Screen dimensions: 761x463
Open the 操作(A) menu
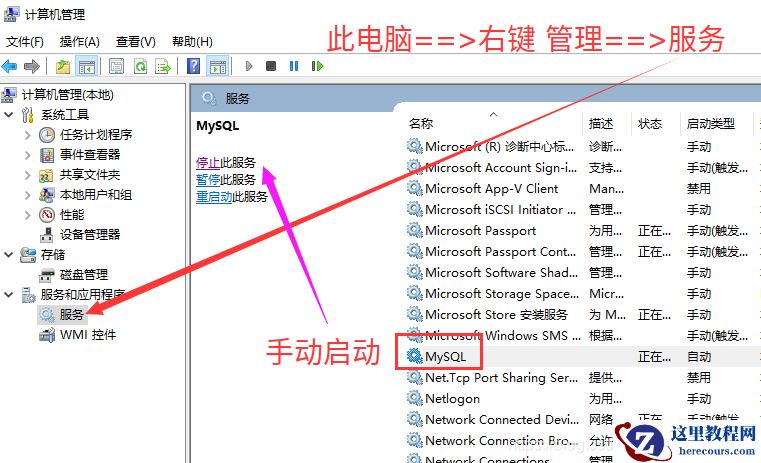(x=80, y=42)
